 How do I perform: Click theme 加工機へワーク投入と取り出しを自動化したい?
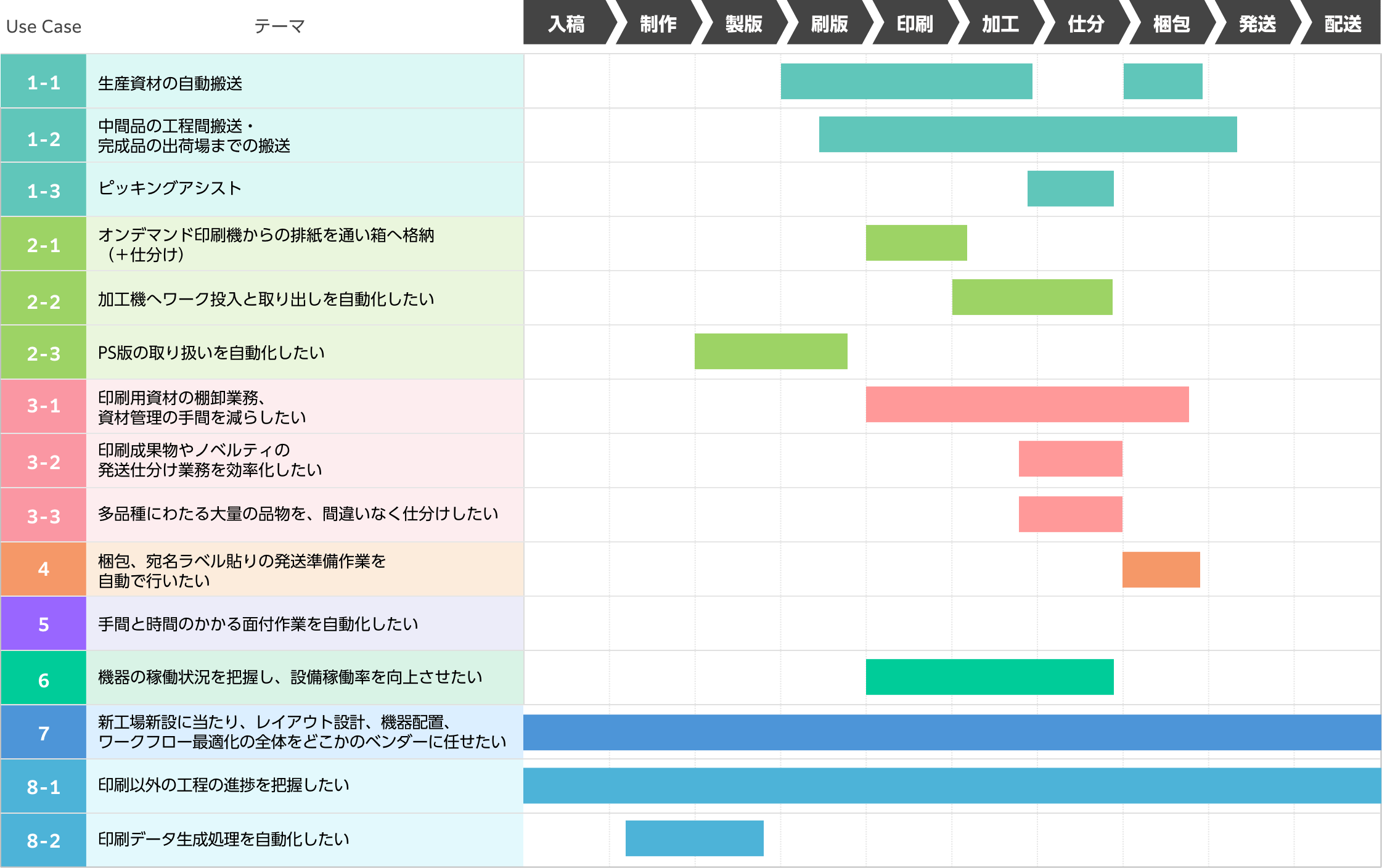point(266,299)
